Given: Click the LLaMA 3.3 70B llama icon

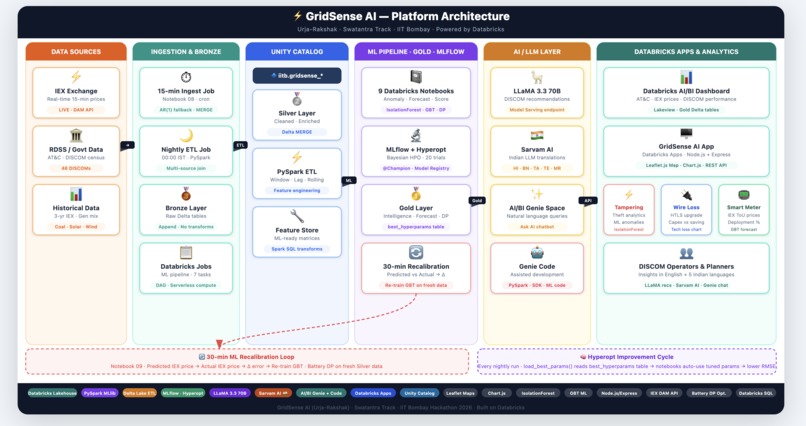Looking at the screenshot, I should pos(537,77).
